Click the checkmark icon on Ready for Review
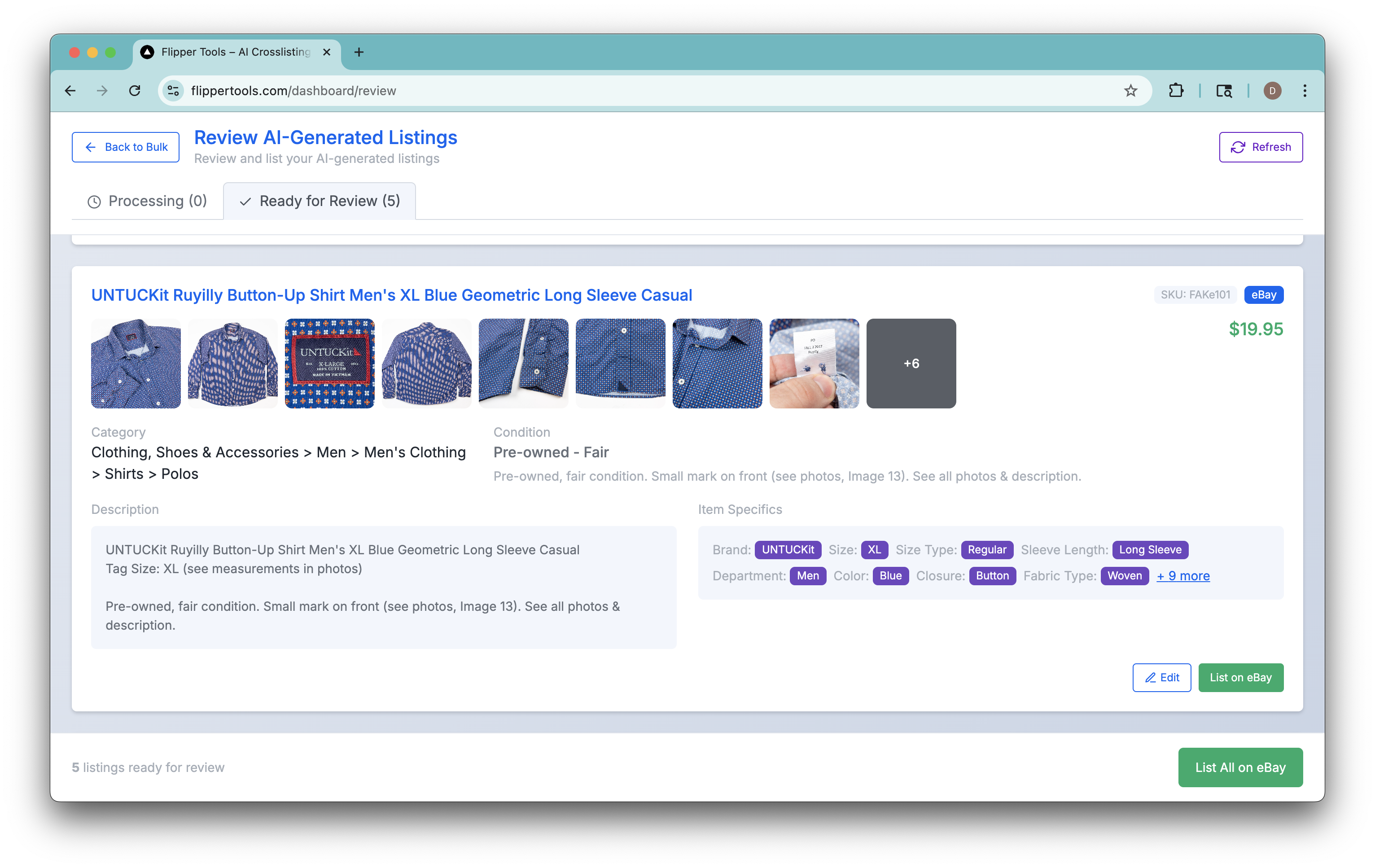The image size is (1375, 868). pos(245,201)
